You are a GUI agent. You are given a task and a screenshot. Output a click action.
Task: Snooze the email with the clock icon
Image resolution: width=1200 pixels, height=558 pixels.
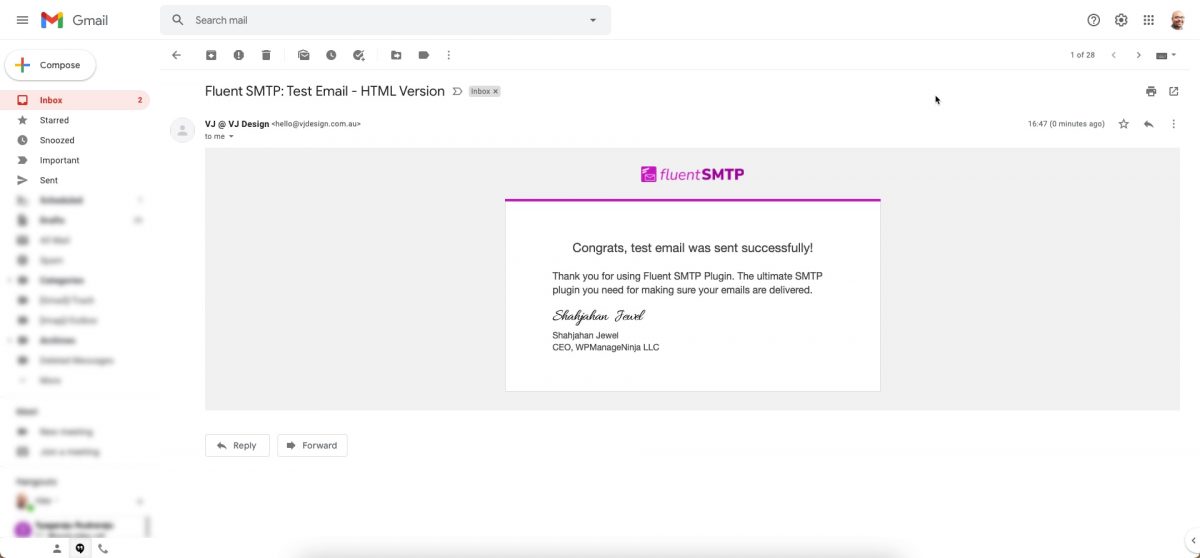(331, 55)
